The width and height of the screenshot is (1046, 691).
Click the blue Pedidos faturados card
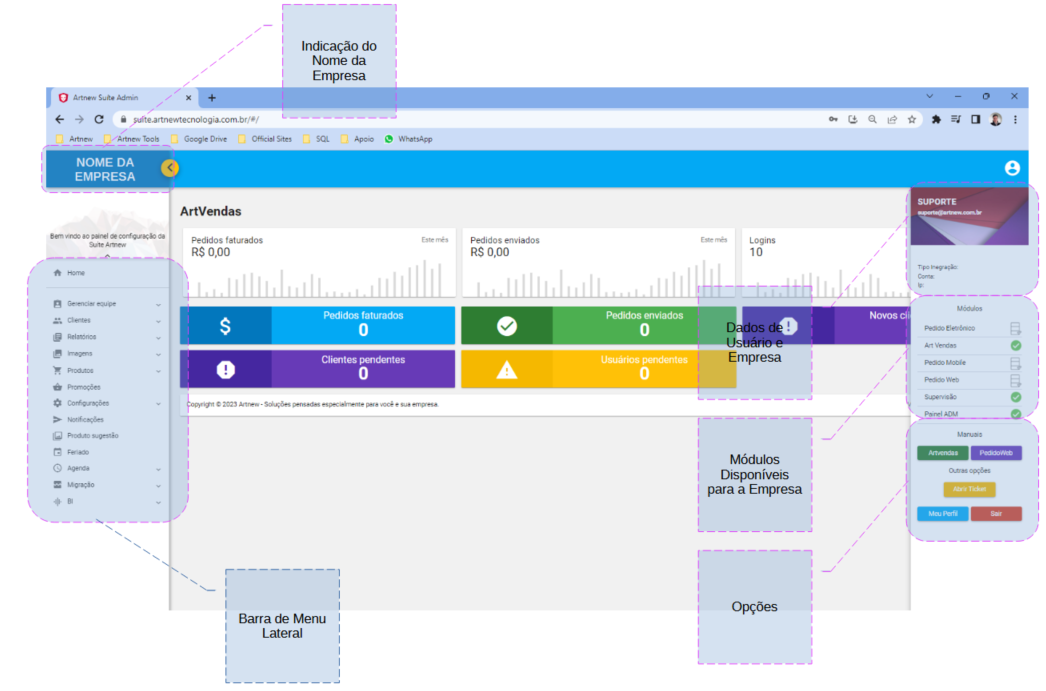318,325
